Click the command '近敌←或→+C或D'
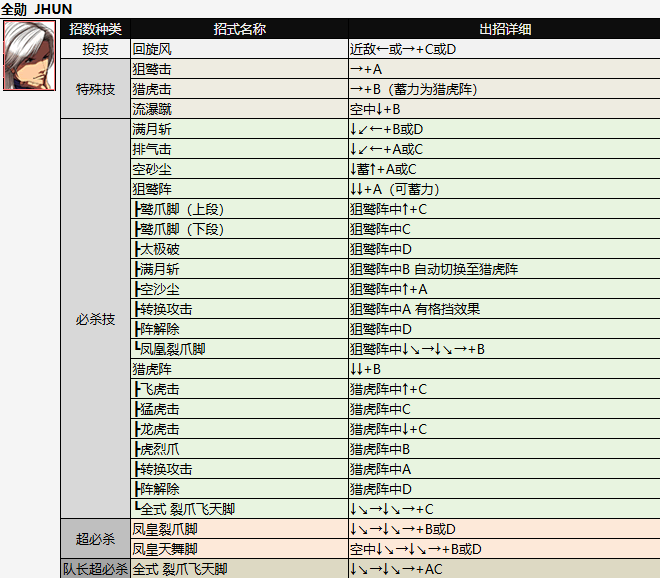This screenshot has width=660, height=578. (x=403, y=49)
